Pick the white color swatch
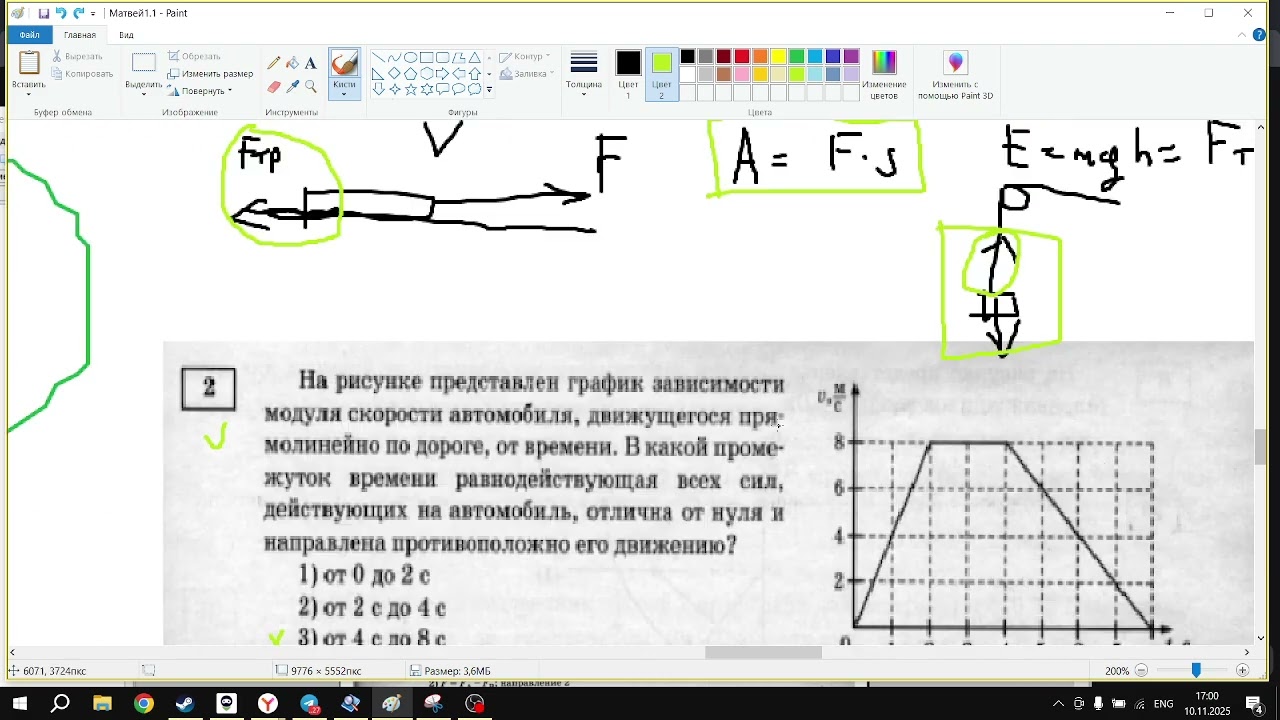 tap(687, 75)
